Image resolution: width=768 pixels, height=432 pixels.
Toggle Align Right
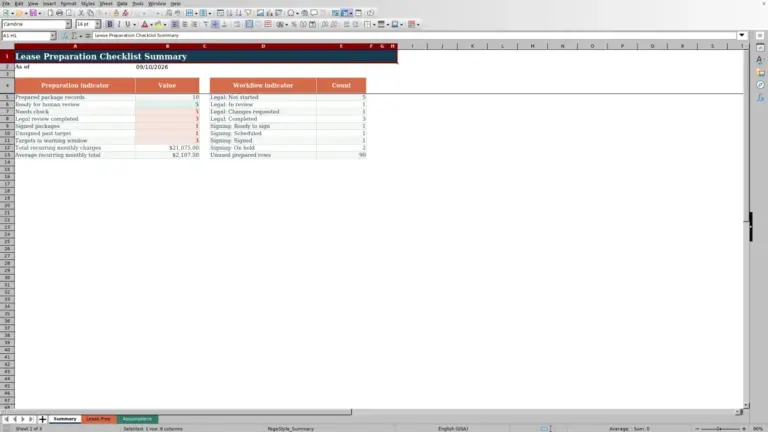click(x=194, y=24)
